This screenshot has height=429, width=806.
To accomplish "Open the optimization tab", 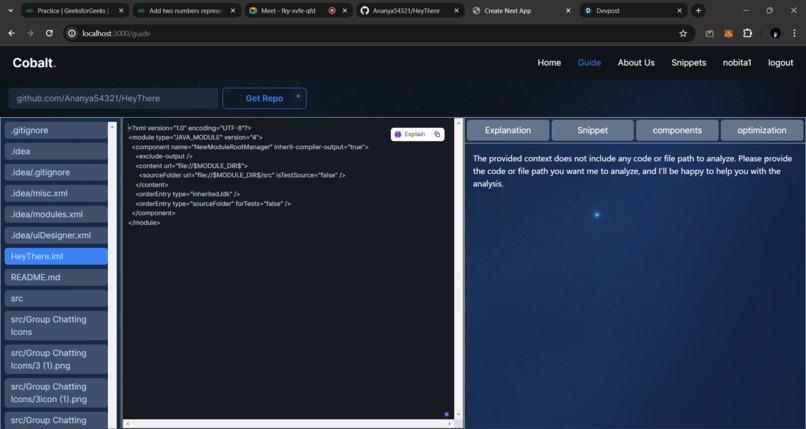I will (x=762, y=130).
